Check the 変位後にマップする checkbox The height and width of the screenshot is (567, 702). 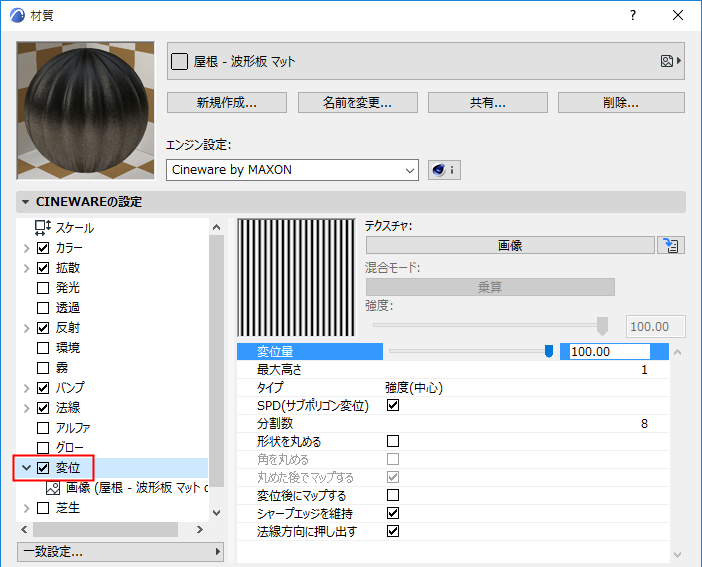[393, 495]
